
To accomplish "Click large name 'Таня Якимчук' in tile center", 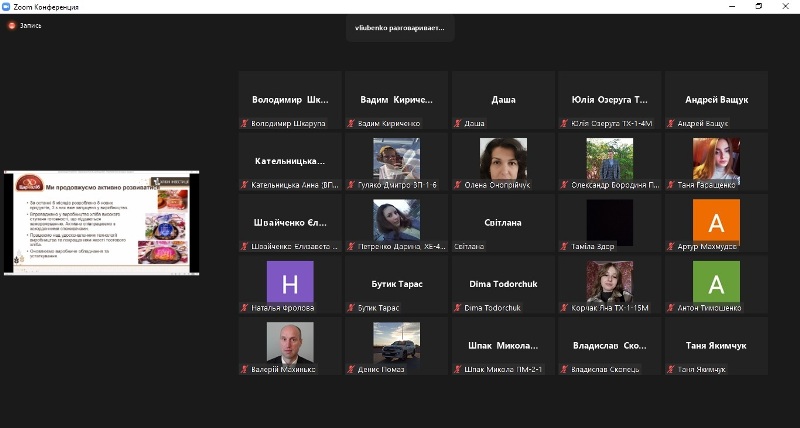I will coord(716,346).
